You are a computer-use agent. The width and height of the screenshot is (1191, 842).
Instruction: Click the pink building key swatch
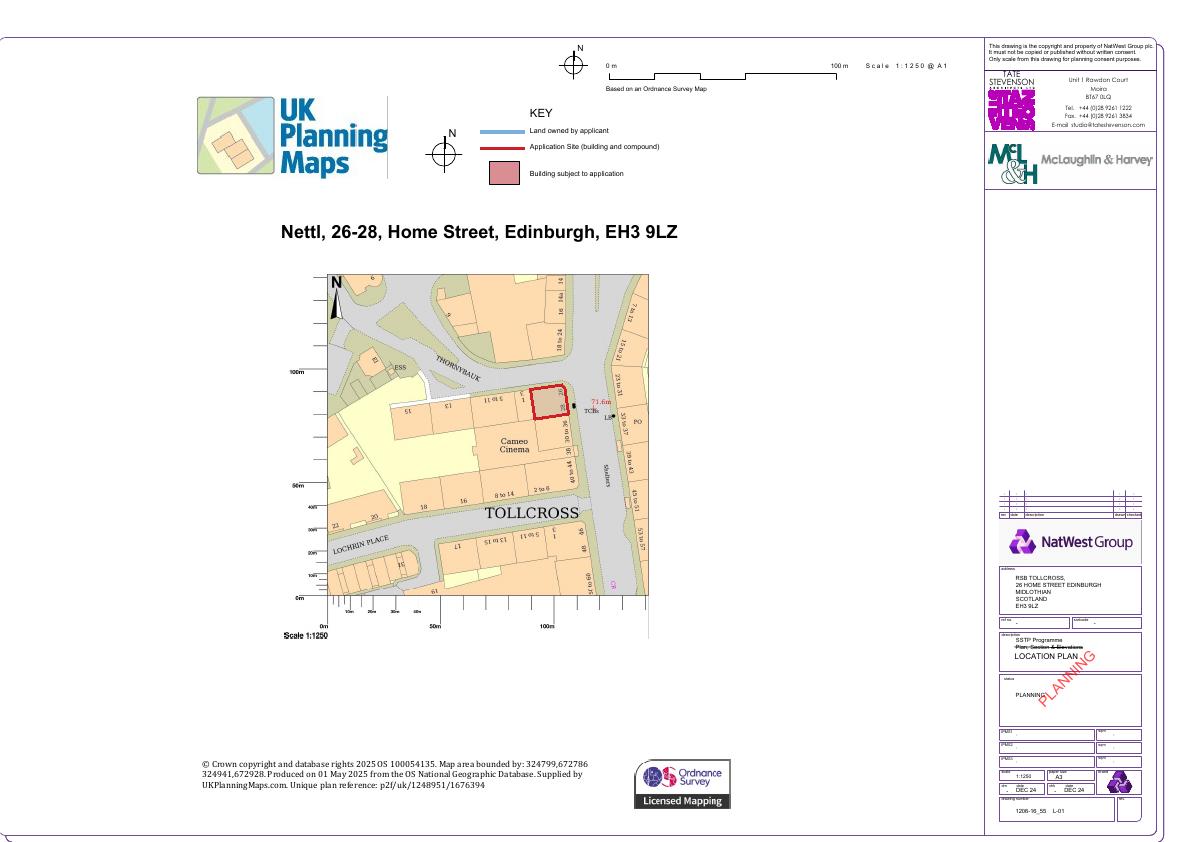503,173
